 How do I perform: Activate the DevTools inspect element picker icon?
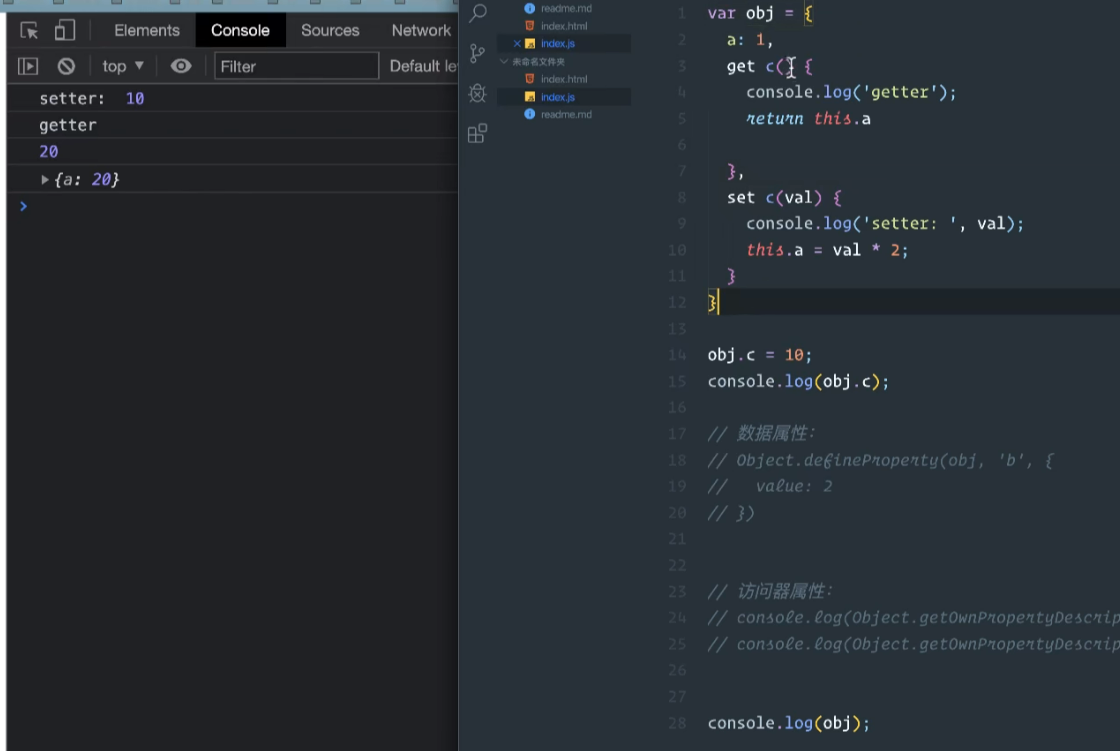(x=29, y=31)
